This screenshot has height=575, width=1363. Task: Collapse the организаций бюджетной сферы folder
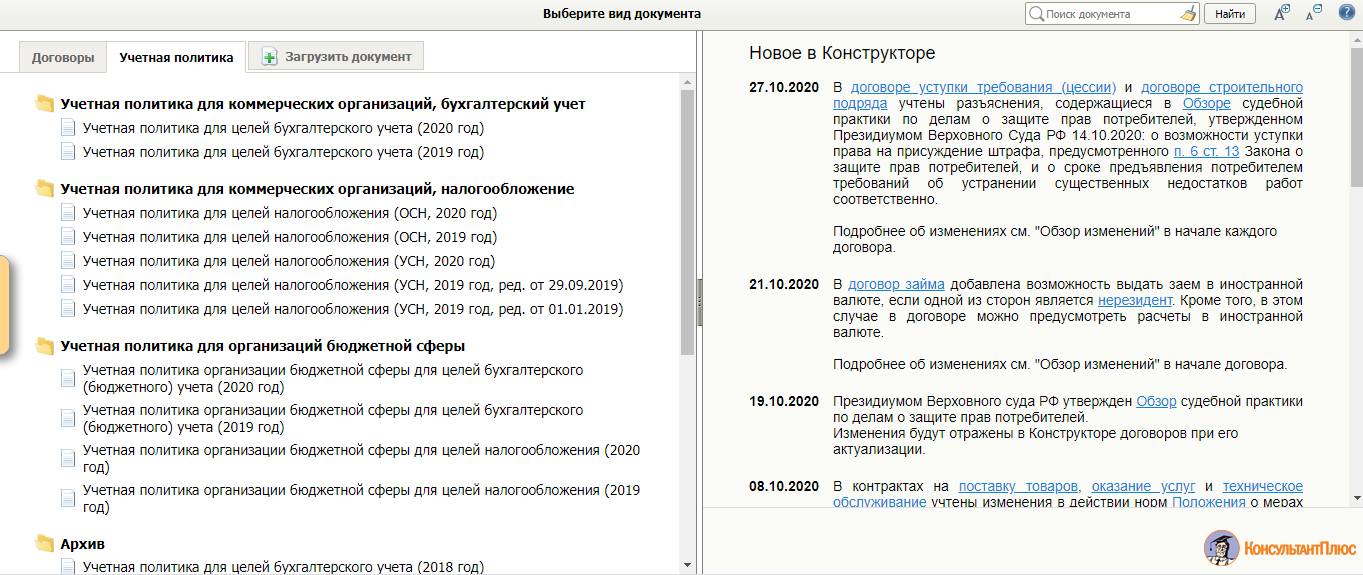(x=45, y=347)
